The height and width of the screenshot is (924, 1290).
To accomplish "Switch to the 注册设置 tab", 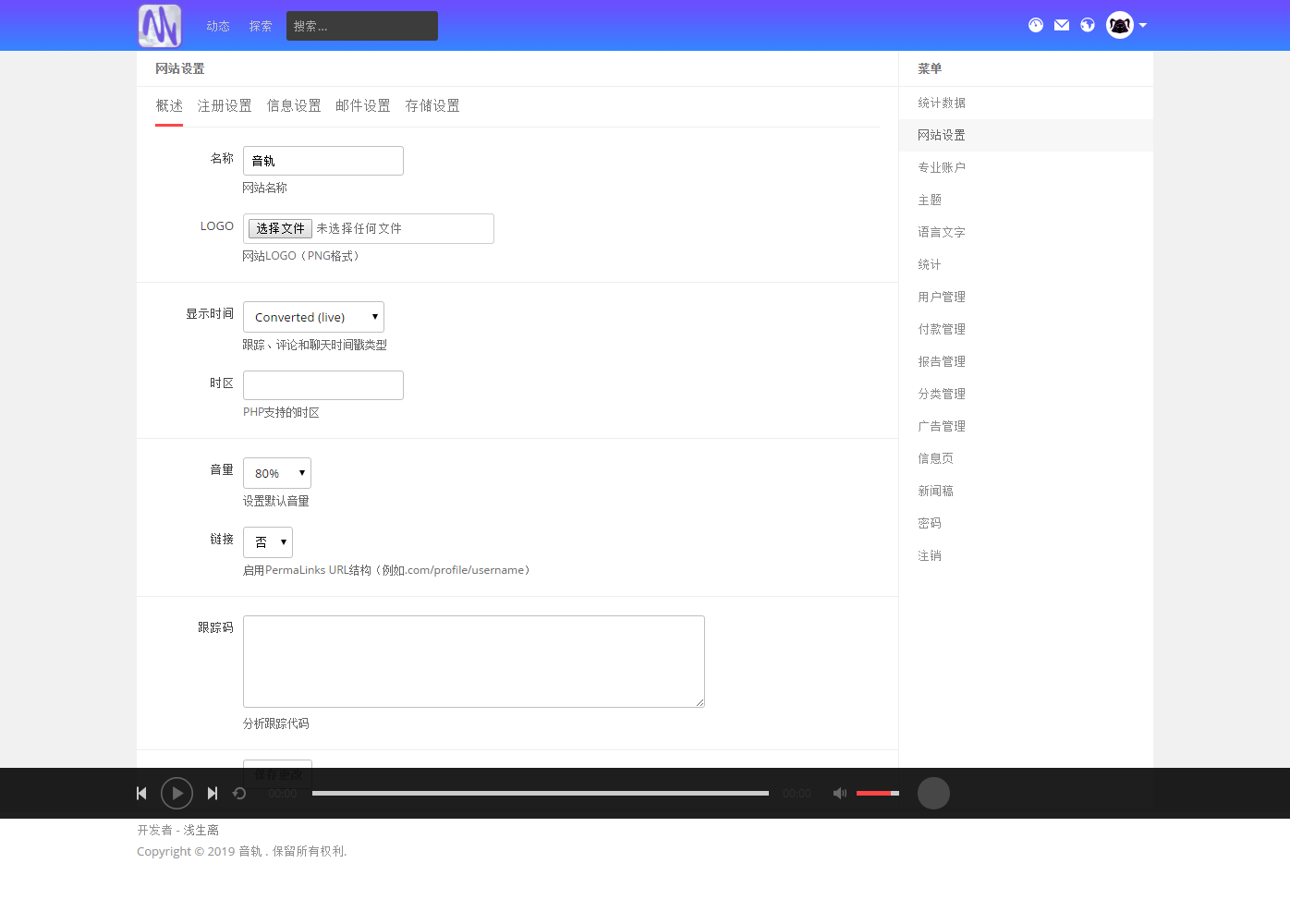I will coord(225,106).
